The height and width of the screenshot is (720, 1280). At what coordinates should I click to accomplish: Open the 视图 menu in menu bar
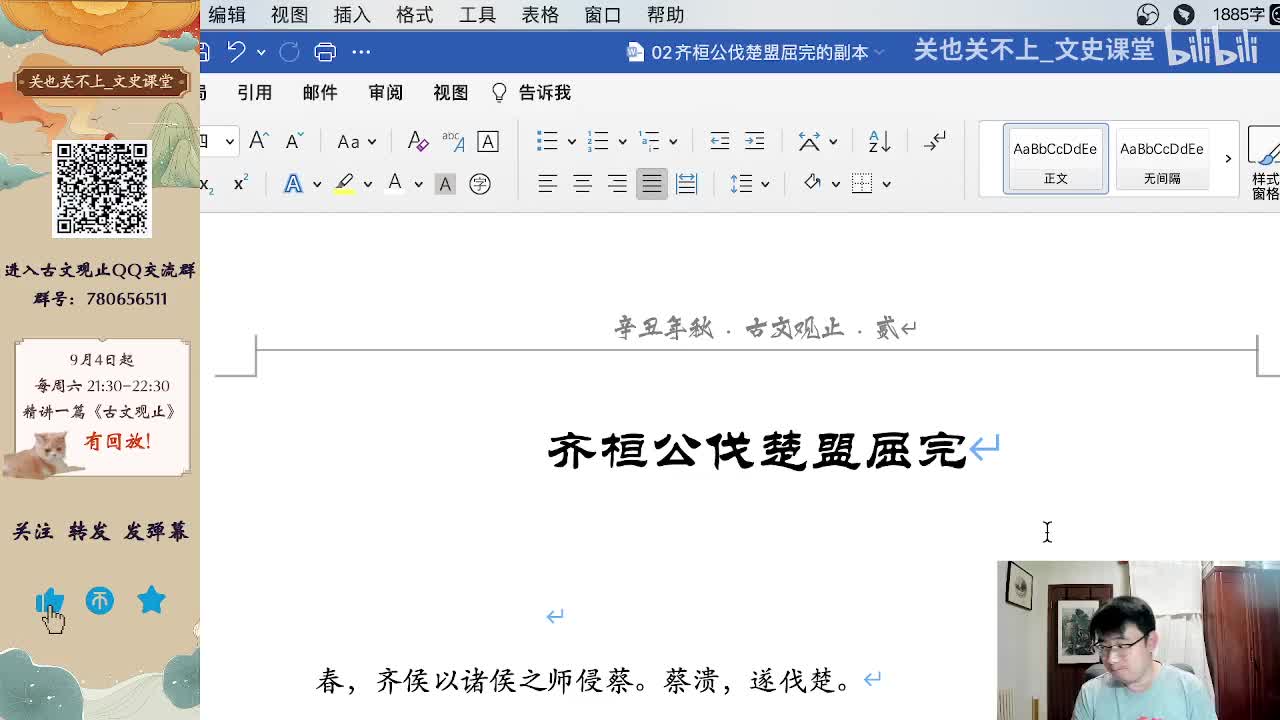289,14
